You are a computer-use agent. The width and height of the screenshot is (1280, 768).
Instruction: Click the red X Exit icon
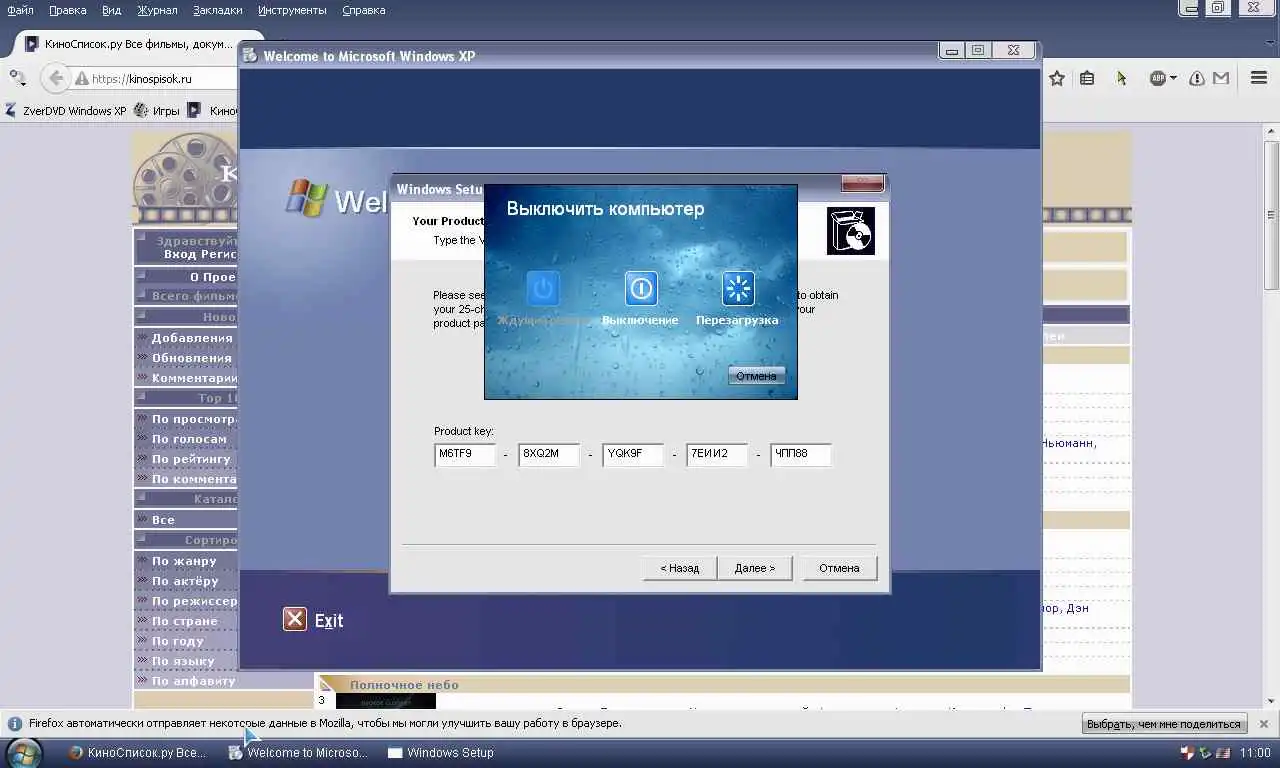click(x=295, y=619)
